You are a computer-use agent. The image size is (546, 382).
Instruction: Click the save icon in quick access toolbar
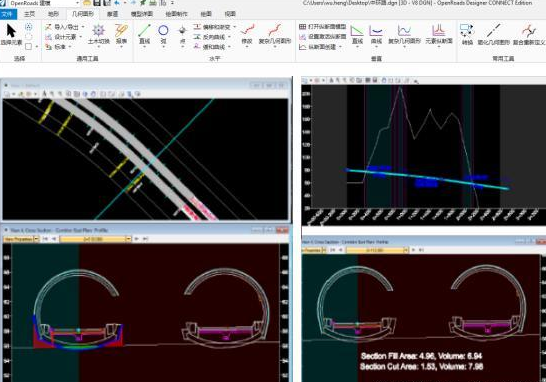(97, 3)
